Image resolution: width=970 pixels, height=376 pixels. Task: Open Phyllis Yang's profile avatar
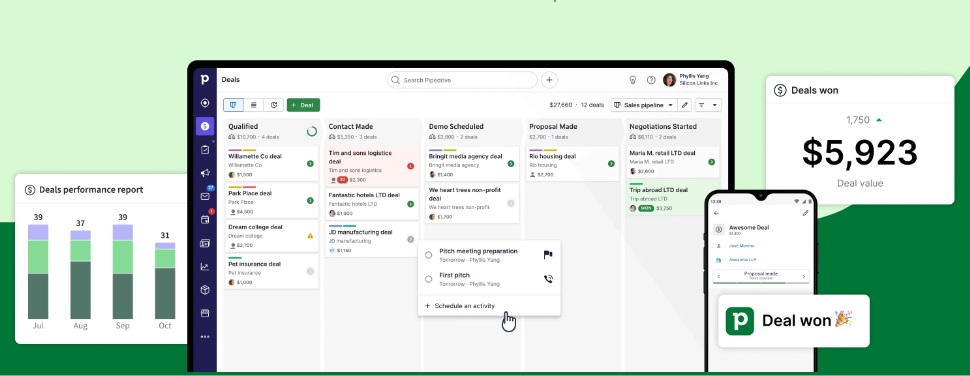coord(669,80)
